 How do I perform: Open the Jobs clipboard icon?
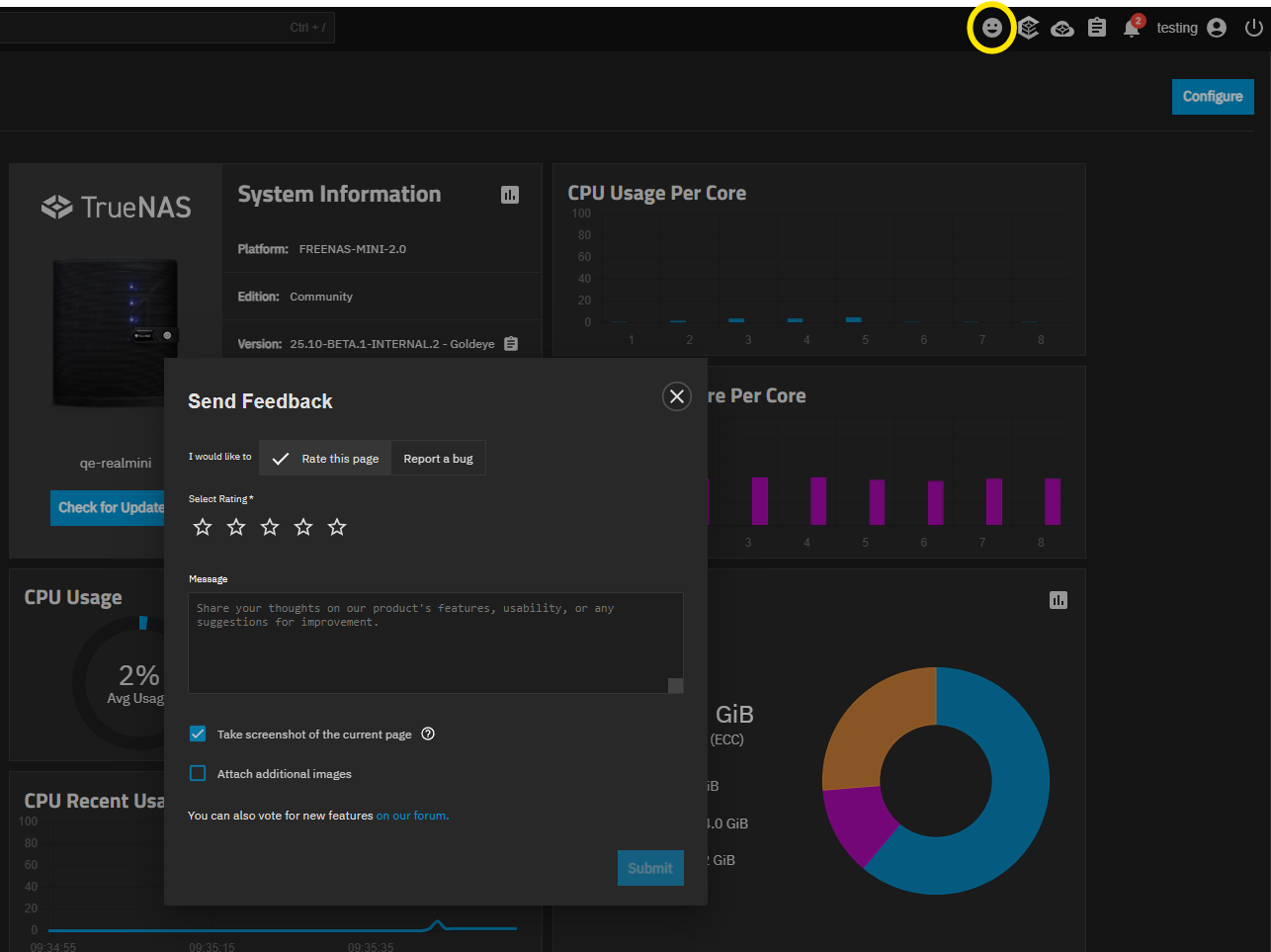(1097, 28)
